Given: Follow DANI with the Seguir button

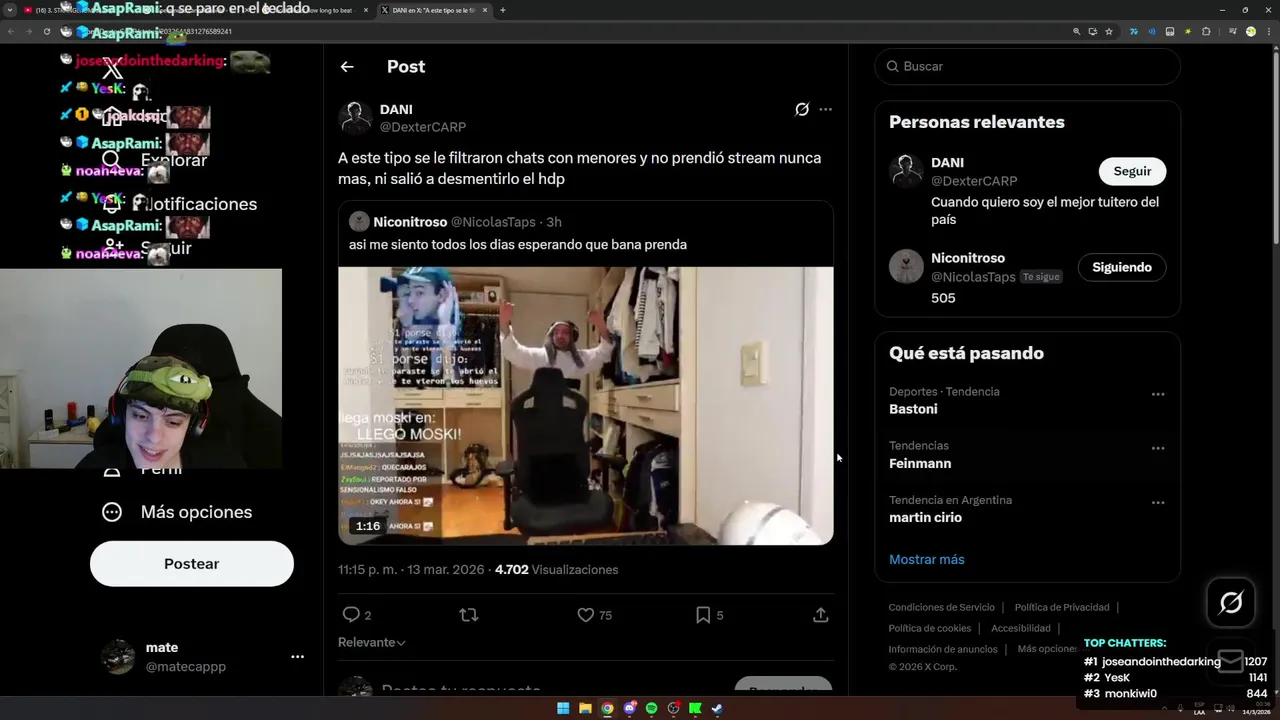Looking at the screenshot, I should click(1132, 171).
